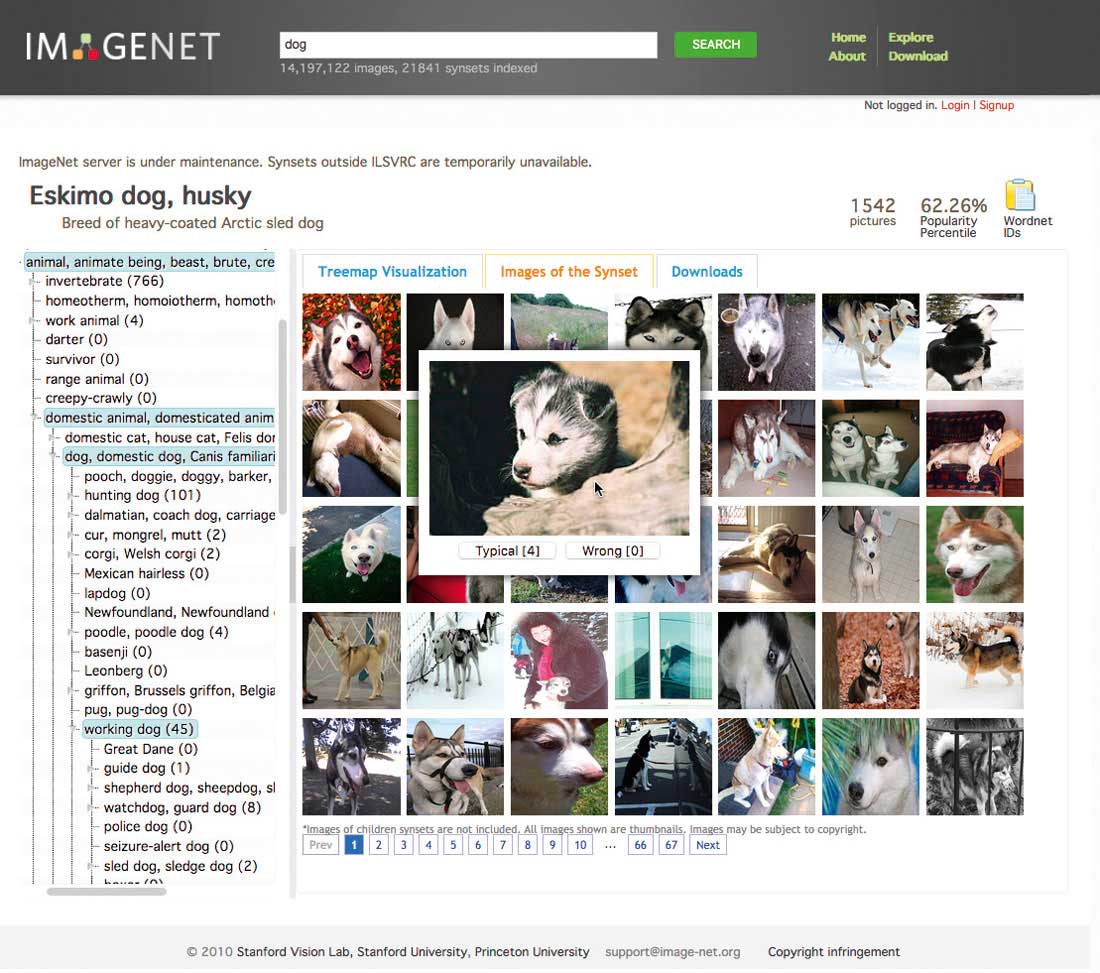Expand the hunting dog (101) tree node
Image resolution: width=1100 pixels, height=973 pixels.
[x=72, y=495]
